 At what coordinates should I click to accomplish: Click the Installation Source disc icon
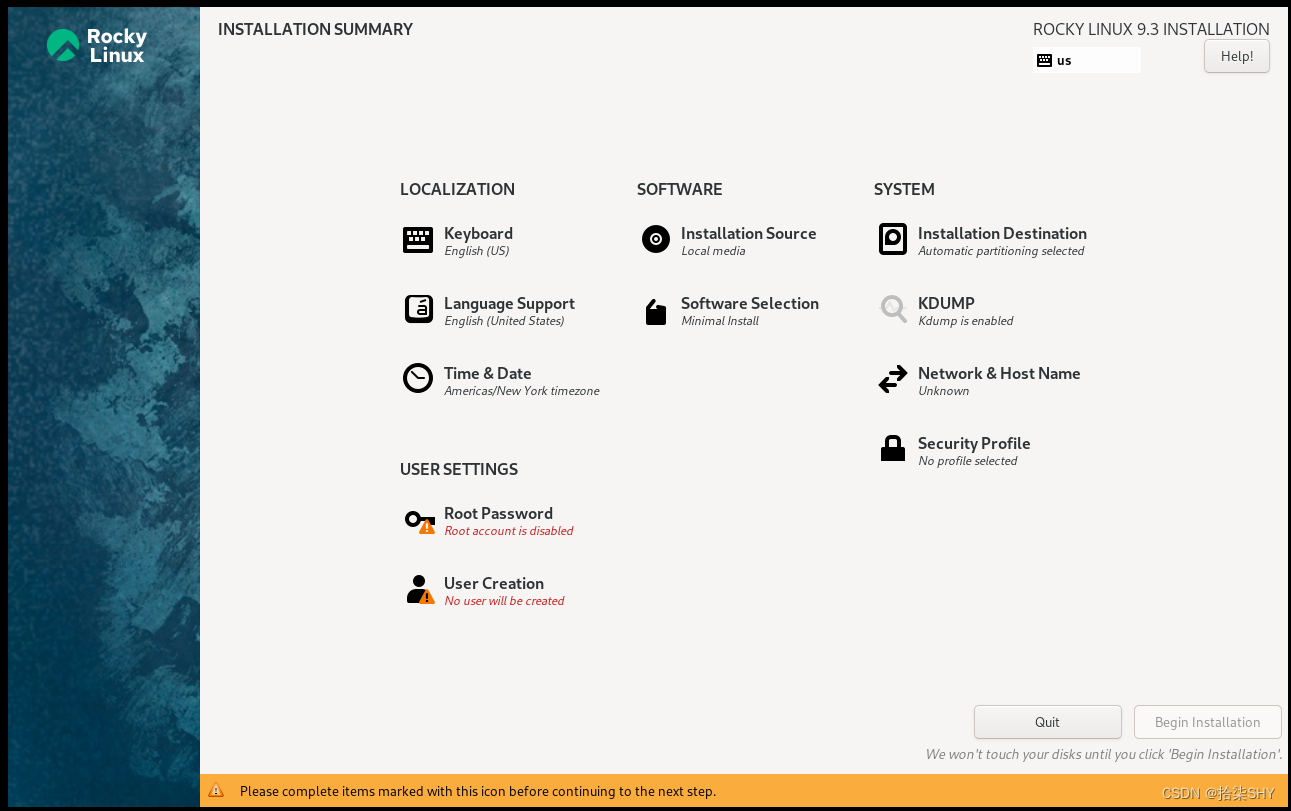click(x=656, y=239)
